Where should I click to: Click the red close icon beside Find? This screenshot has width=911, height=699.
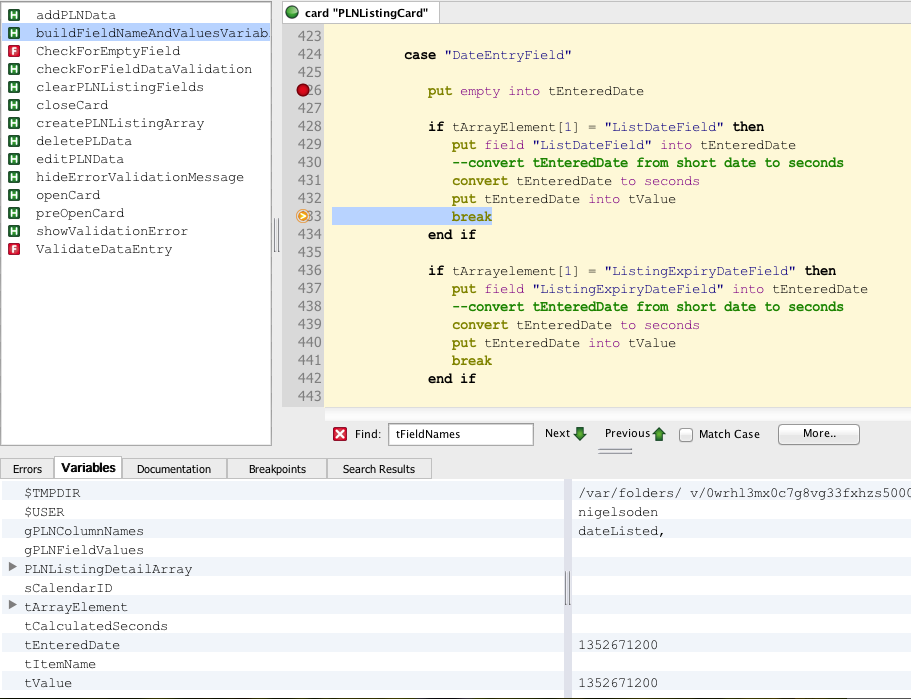tap(340, 434)
